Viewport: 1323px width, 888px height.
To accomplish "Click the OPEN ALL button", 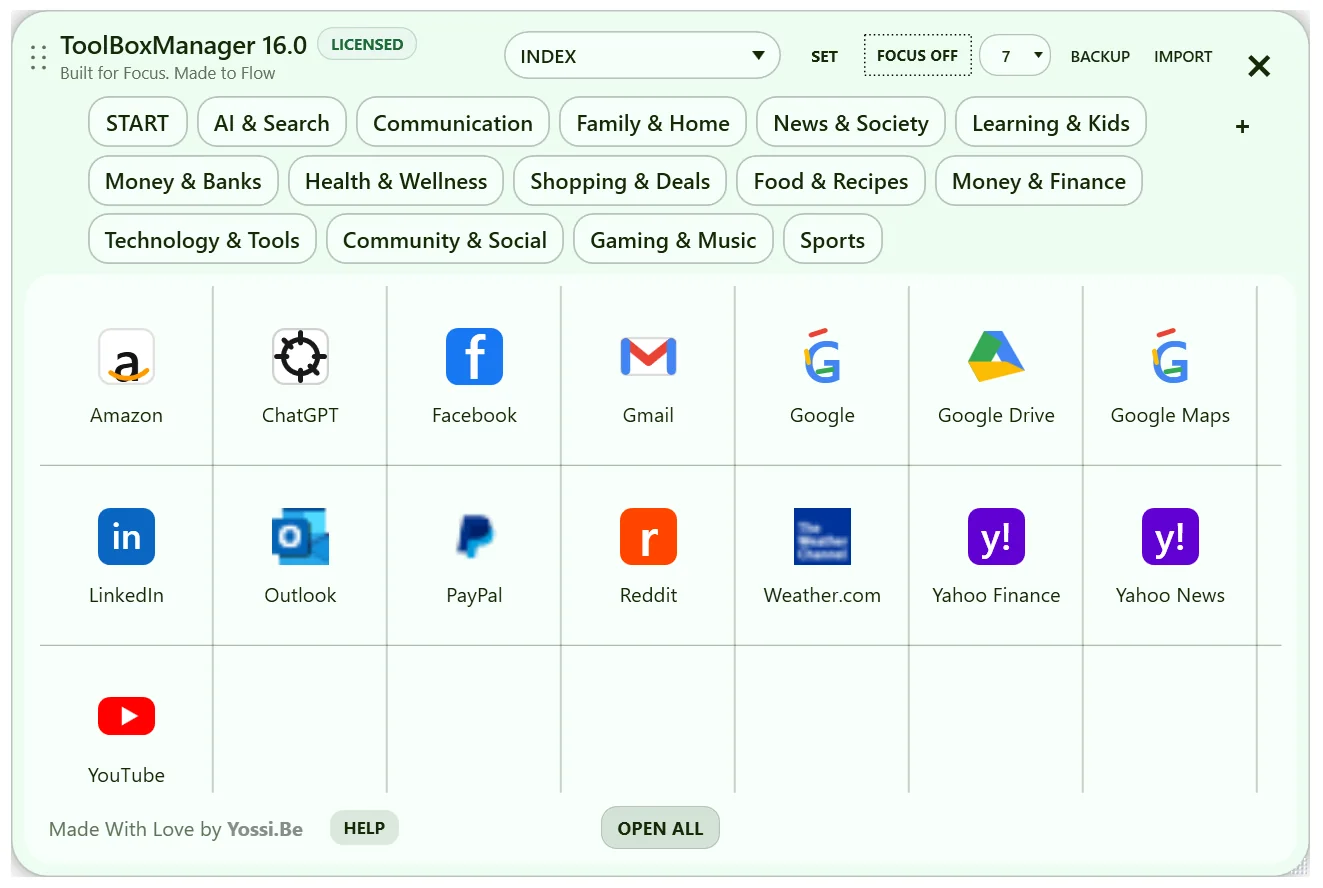I will (x=660, y=828).
